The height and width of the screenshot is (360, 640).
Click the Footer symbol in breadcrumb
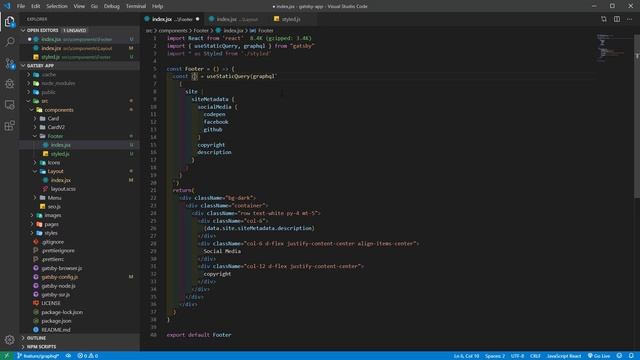(x=262, y=31)
